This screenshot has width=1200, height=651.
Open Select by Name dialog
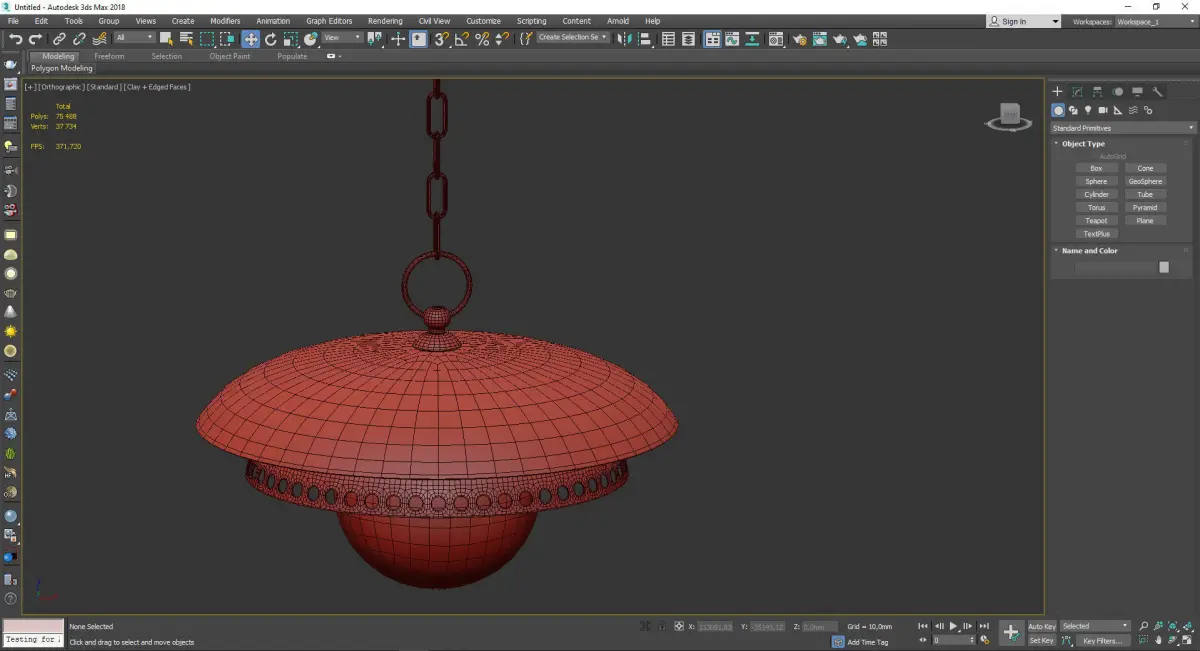(x=186, y=39)
